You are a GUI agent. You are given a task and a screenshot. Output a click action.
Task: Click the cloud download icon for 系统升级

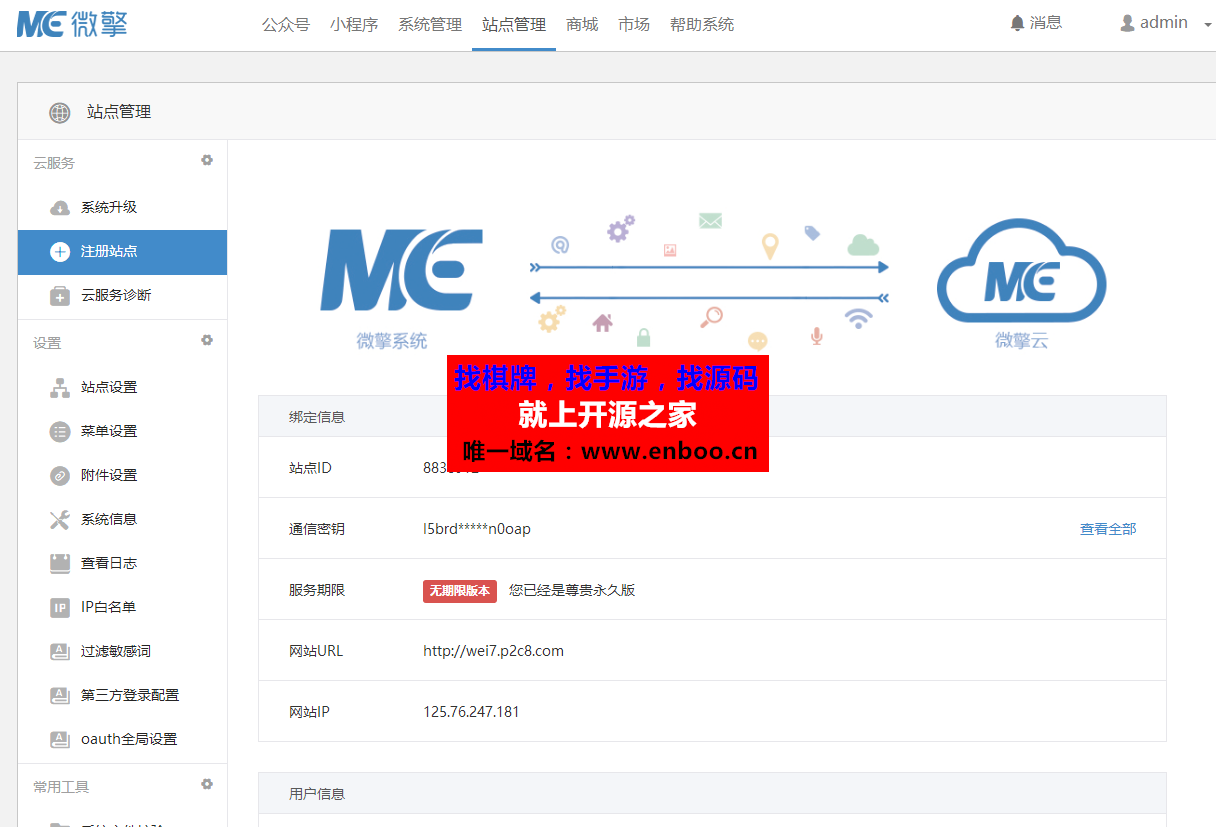tap(60, 208)
